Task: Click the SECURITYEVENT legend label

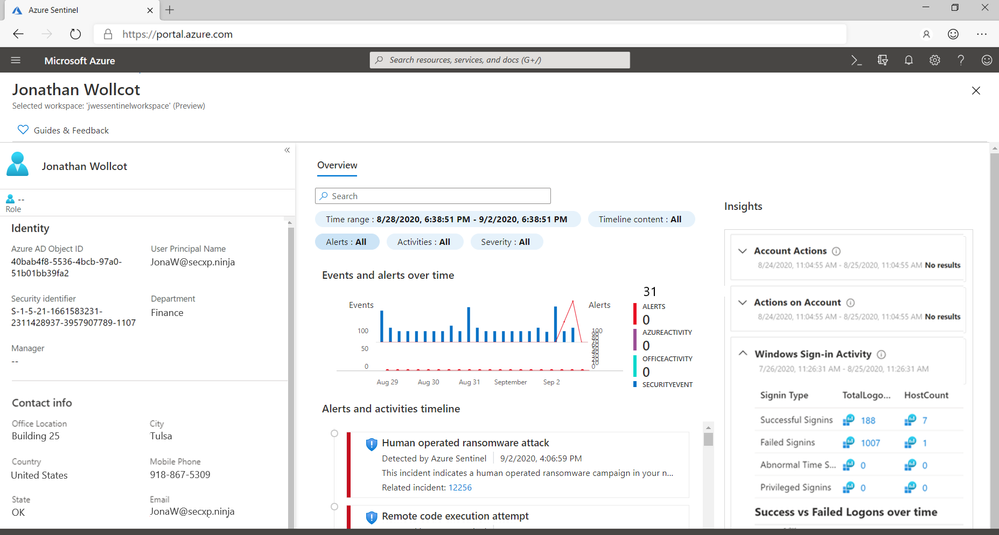Action: coord(667,385)
